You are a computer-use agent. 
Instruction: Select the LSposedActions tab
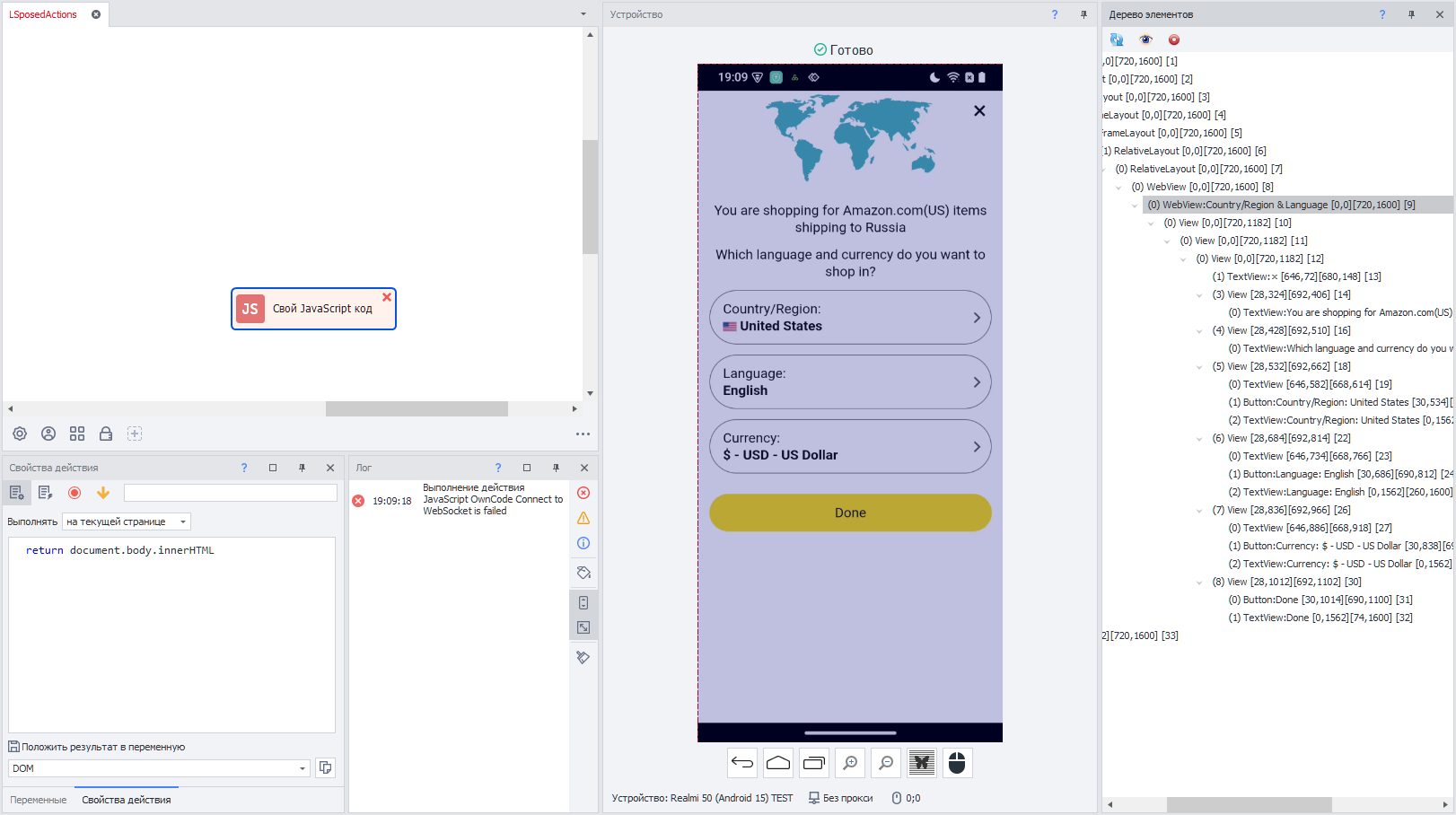point(43,14)
